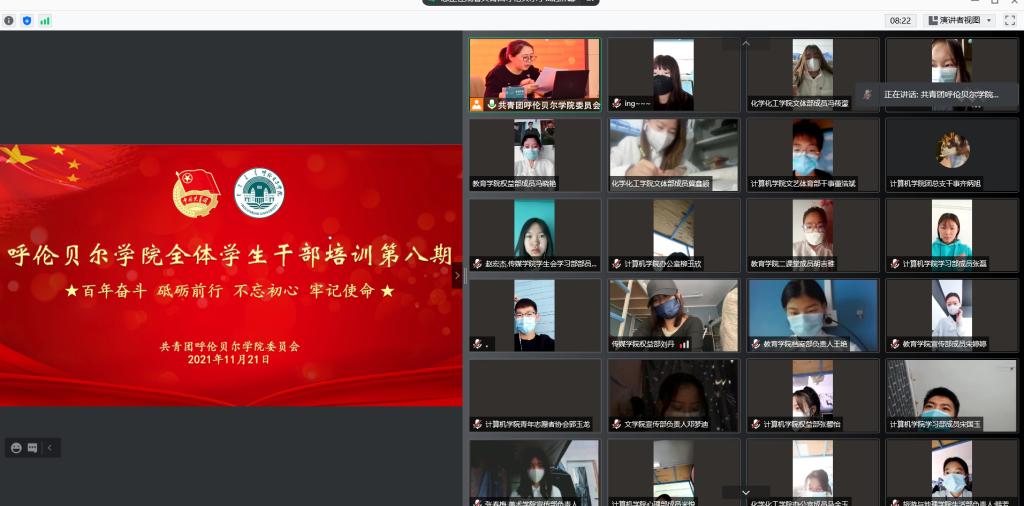Open the chat bubble icon
Image resolution: width=1024 pixels, height=506 pixels.
click(32, 448)
